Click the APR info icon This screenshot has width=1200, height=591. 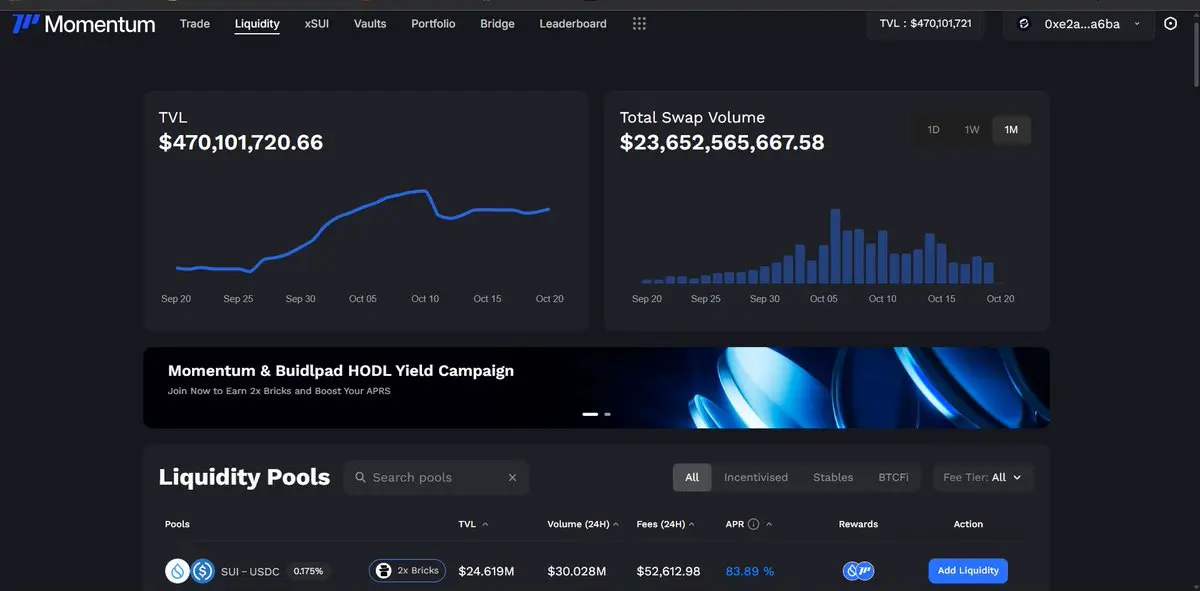point(753,524)
